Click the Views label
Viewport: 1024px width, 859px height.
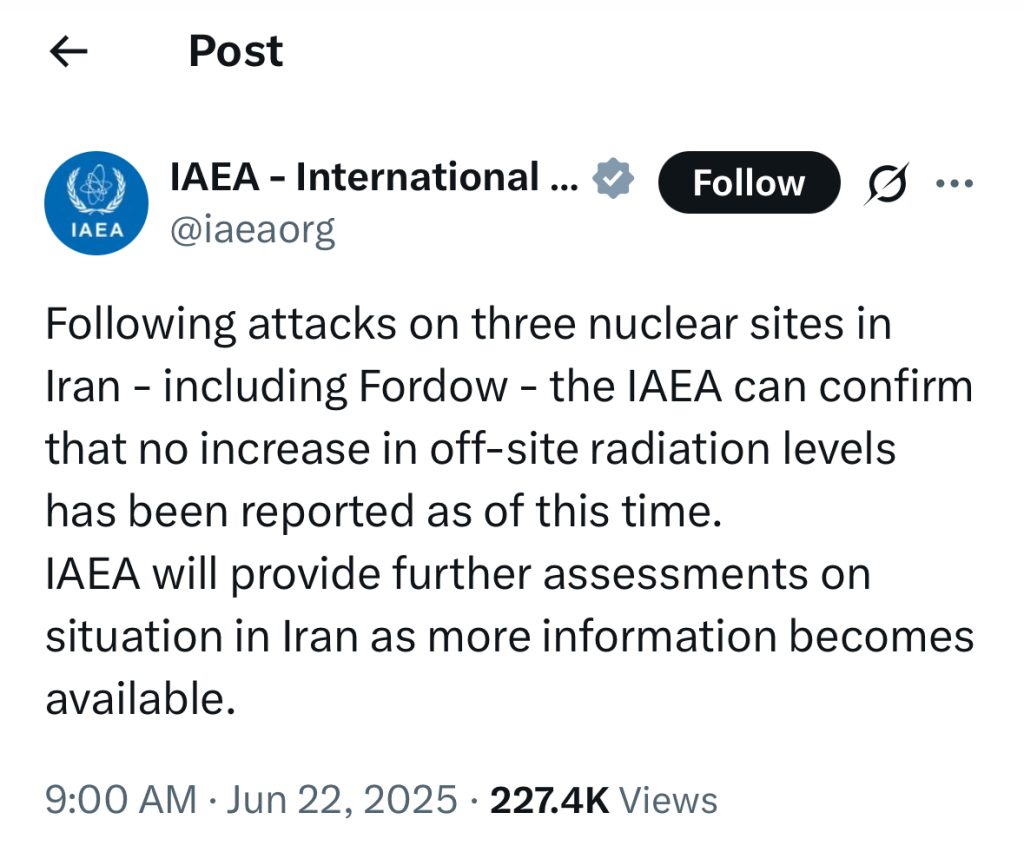(x=667, y=800)
